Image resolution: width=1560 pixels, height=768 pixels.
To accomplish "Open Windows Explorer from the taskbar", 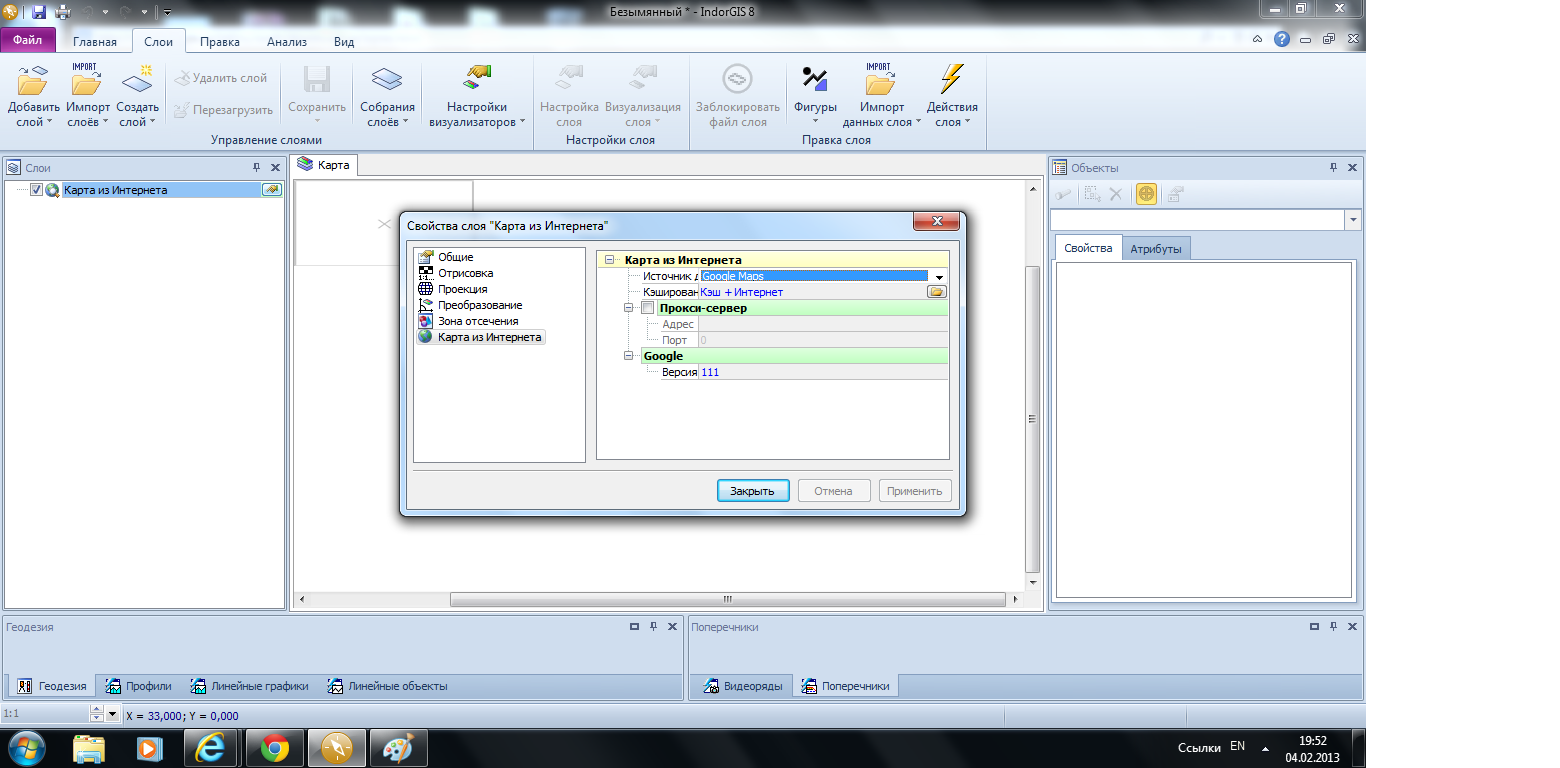I will pyautogui.click(x=89, y=747).
